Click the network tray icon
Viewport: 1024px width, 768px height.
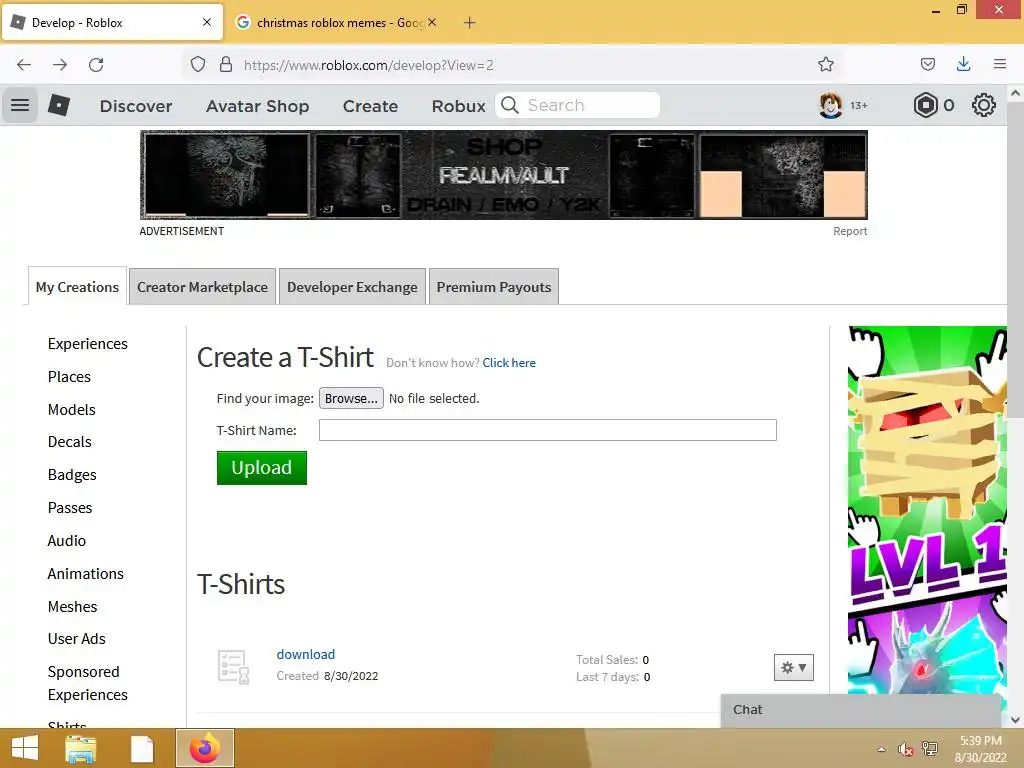tap(930, 749)
